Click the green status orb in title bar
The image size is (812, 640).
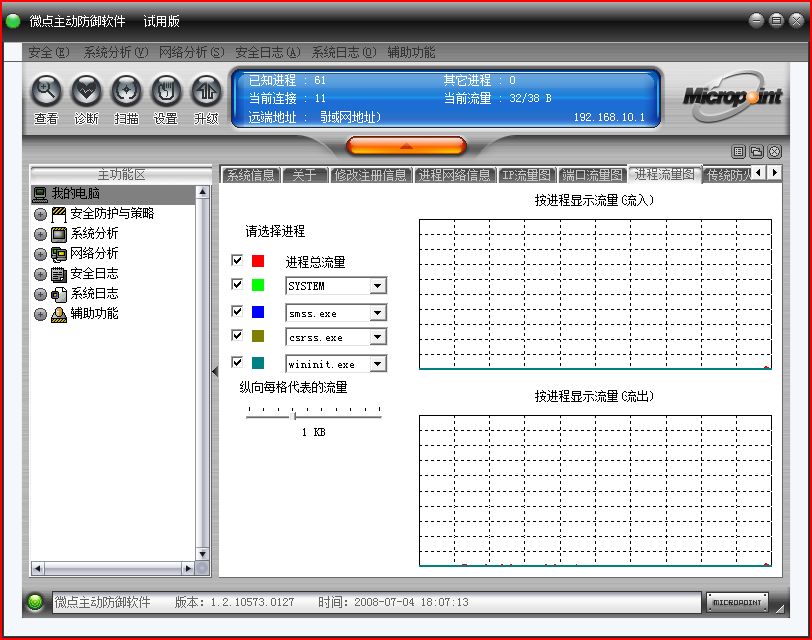13,21
